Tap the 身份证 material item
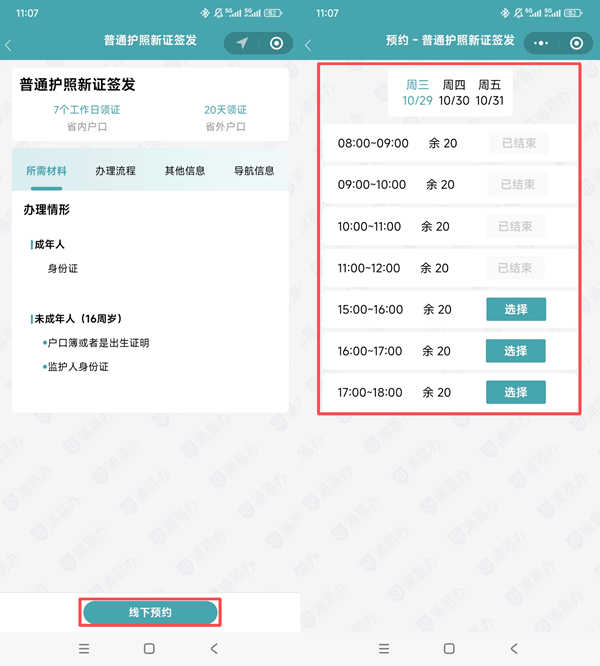Screen dimensions: 600x666 click(63, 268)
